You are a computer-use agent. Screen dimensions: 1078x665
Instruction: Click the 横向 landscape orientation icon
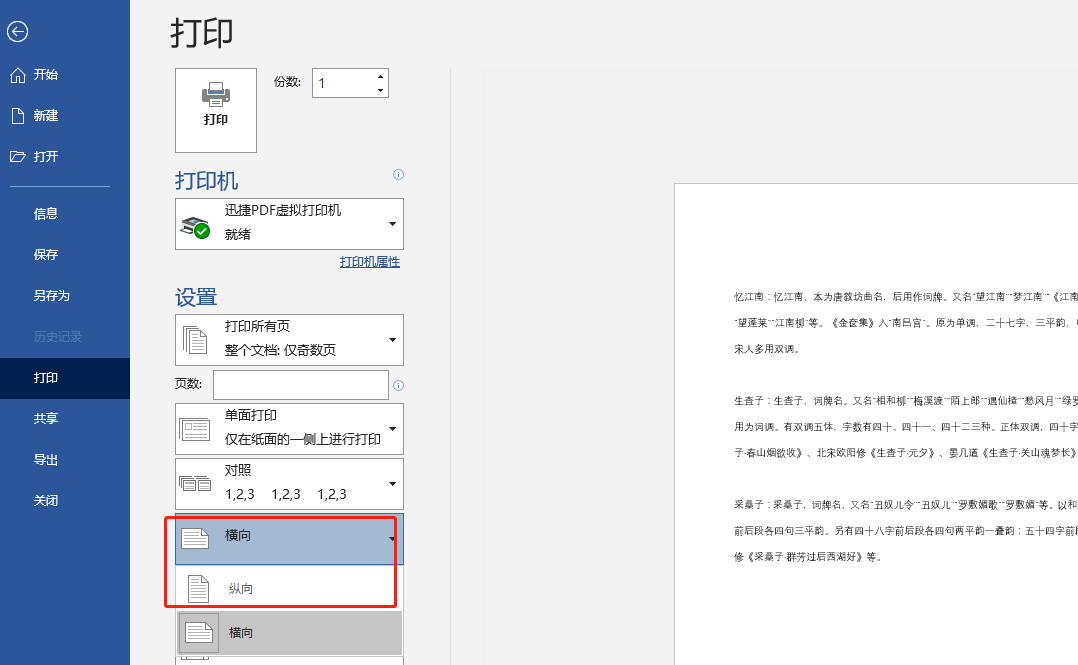(196, 535)
